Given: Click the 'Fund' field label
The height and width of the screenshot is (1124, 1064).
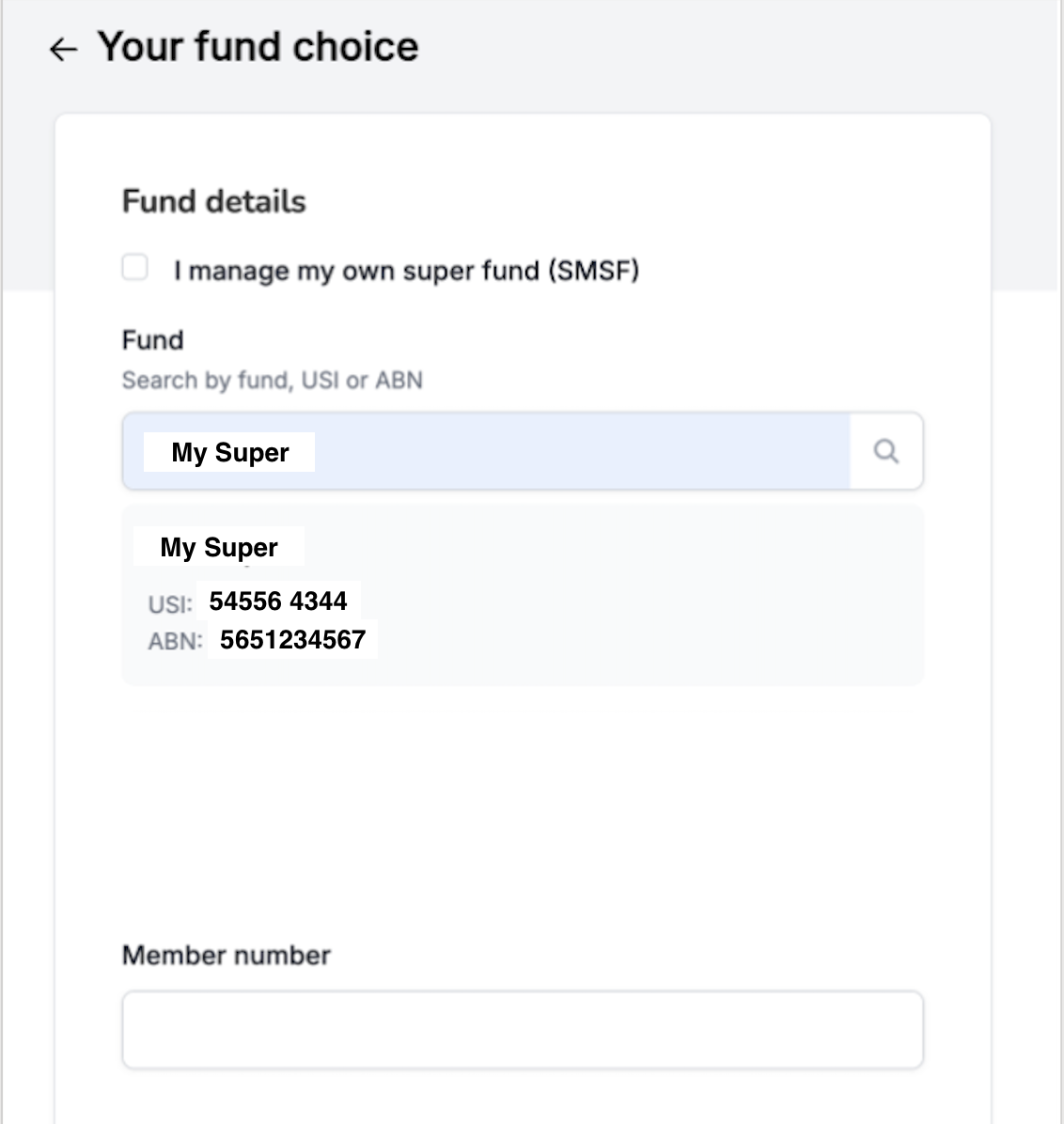Looking at the screenshot, I should pyautogui.click(x=152, y=340).
